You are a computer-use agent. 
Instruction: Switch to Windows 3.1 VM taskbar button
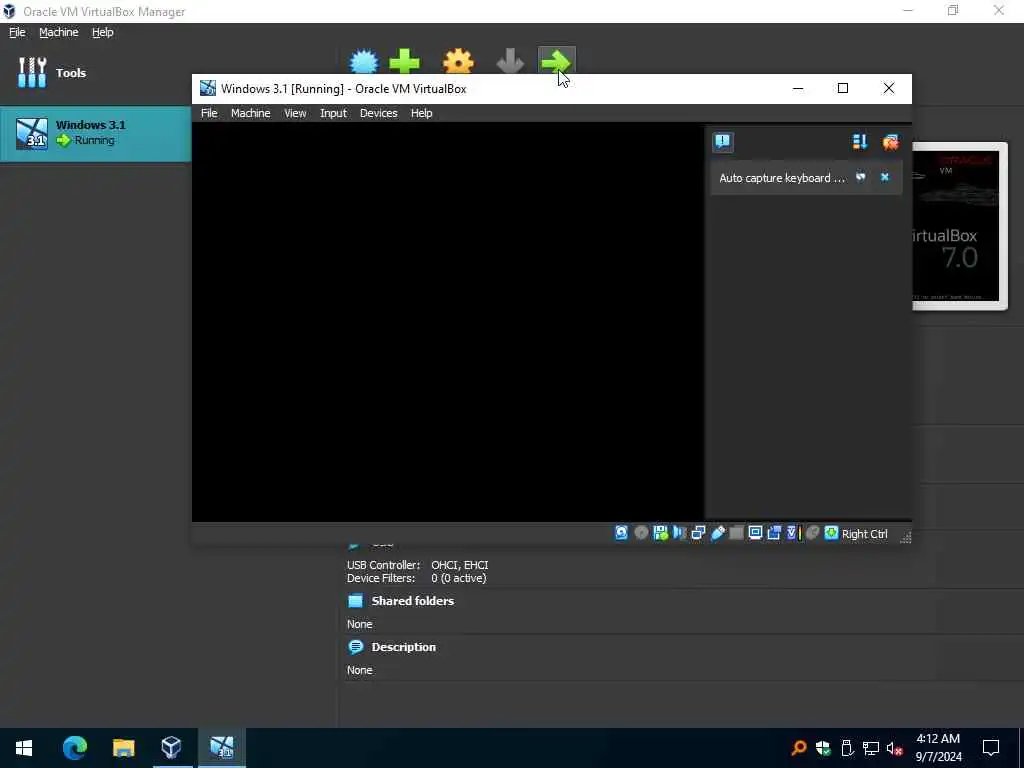(x=221, y=748)
